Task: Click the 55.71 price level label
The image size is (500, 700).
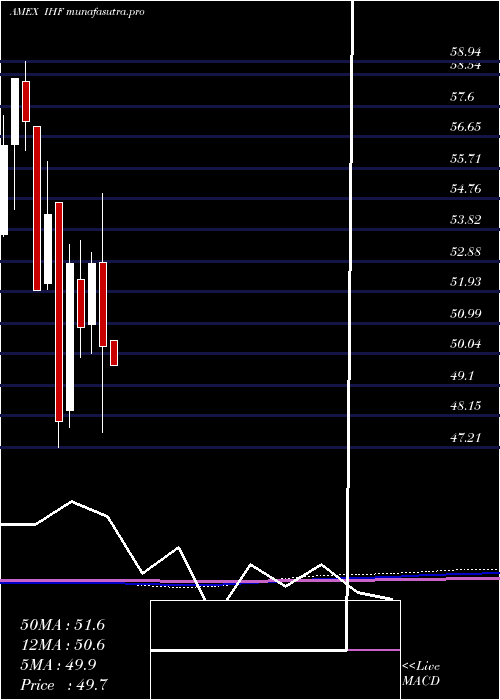Action: click(x=465, y=158)
